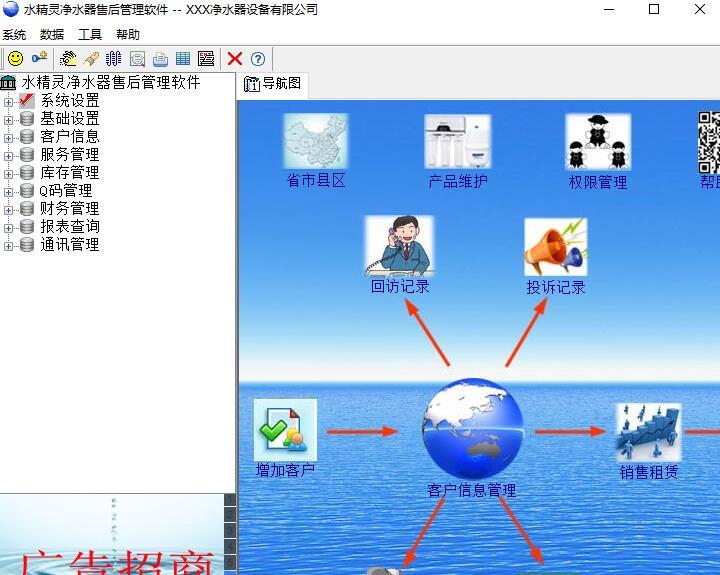720x575 pixels.
Task: Select 库存管理 text in tree
Action: [70, 172]
